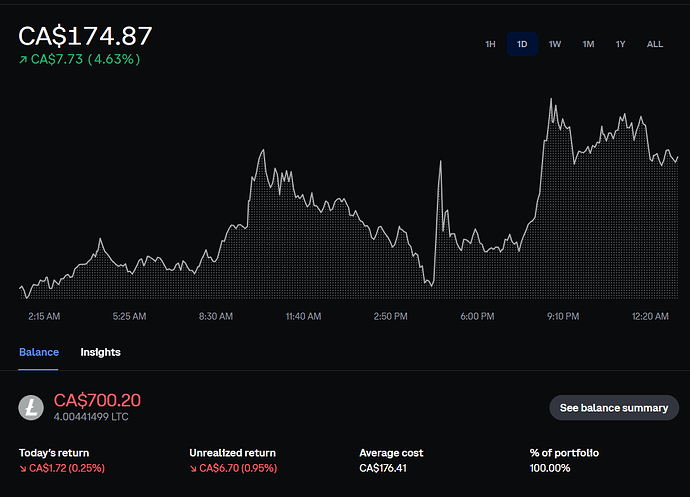Select the 1H time range
The image size is (690, 497).
(x=490, y=44)
